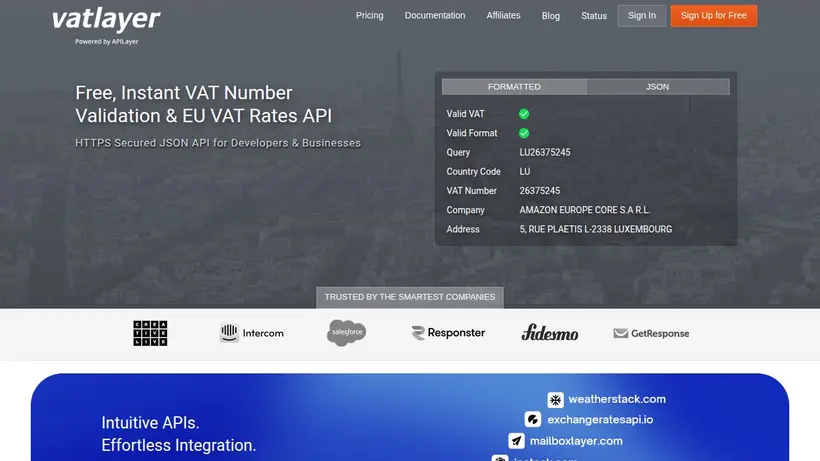Click the Valid Format green checkmark
This screenshot has height=461, width=820.
[x=523, y=133]
